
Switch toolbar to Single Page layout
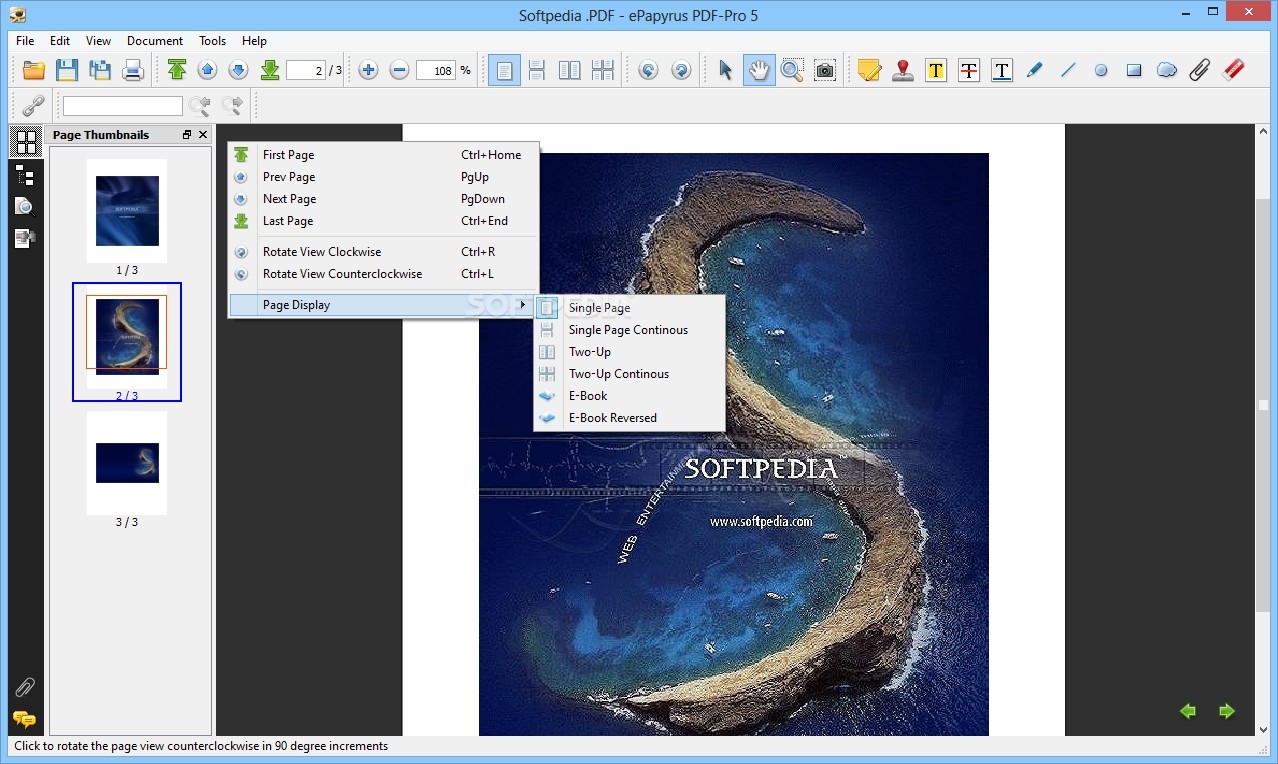[x=504, y=70]
